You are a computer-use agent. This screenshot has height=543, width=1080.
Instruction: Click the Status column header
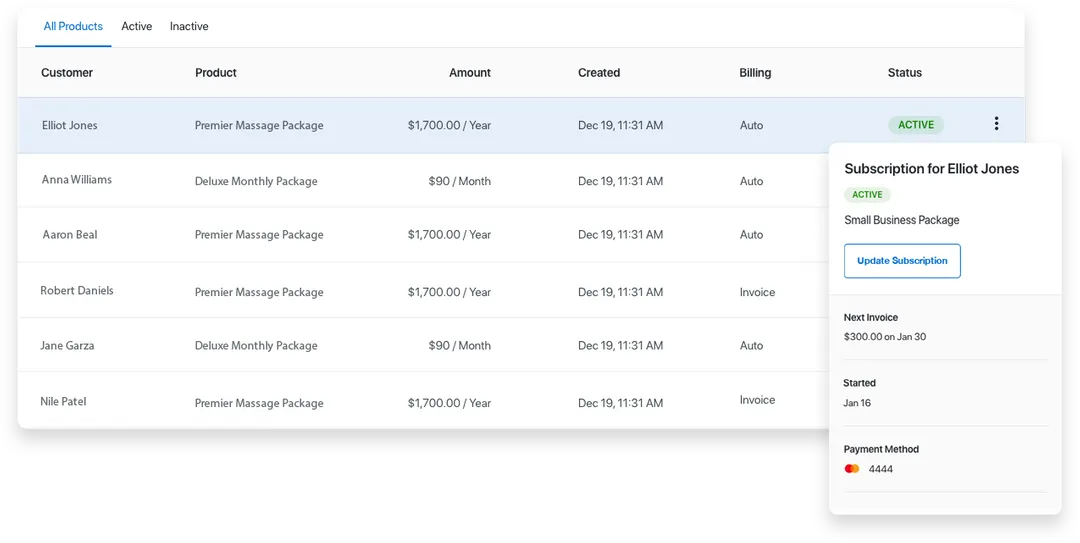coord(904,73)
